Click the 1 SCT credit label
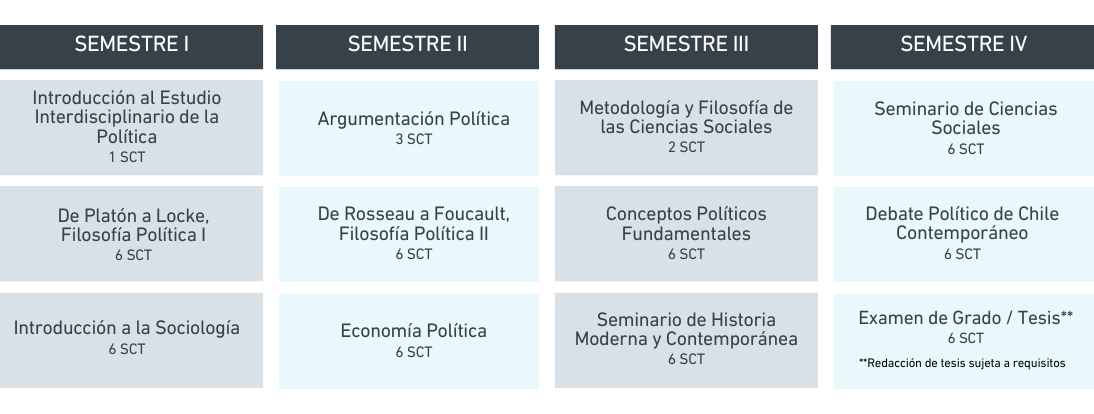 (x=127, y=158)
